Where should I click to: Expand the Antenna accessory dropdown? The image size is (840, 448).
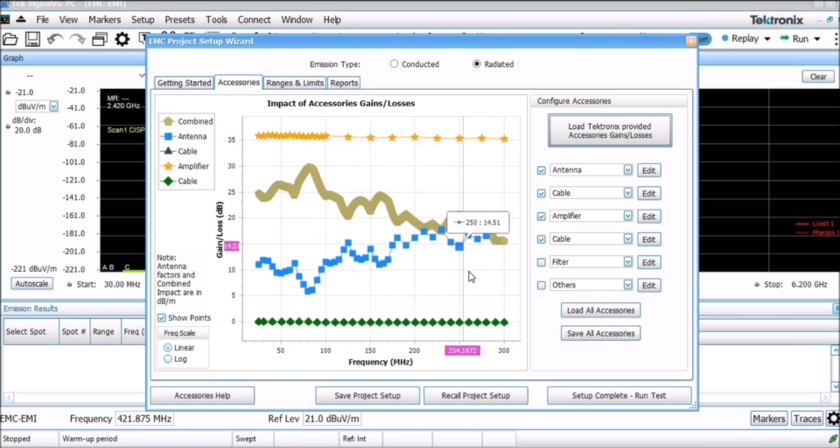pyautogui.click(x=628, y=170)
